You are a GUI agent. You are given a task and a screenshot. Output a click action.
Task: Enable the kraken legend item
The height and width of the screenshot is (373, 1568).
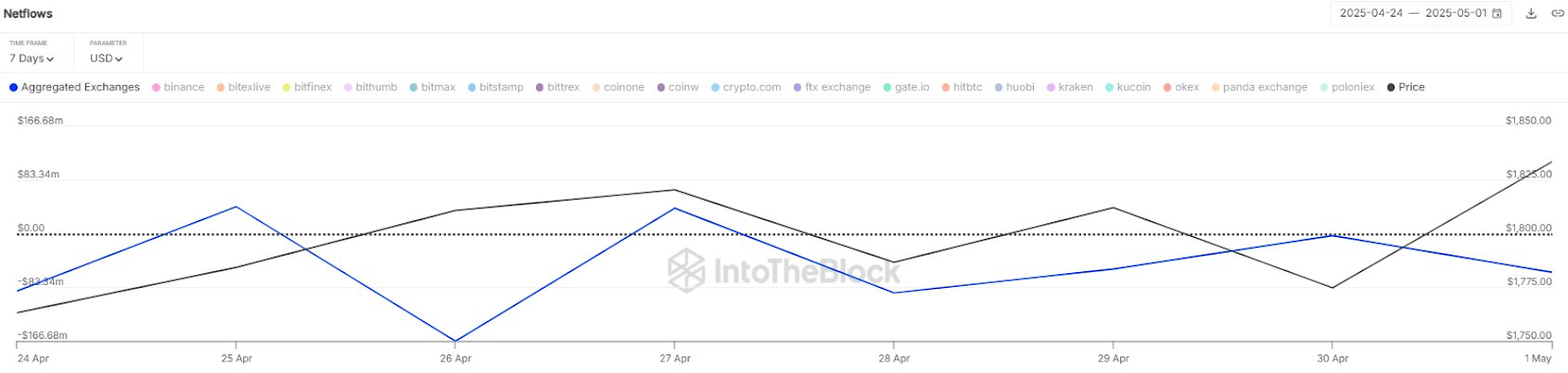click(x=1069, y=87)
